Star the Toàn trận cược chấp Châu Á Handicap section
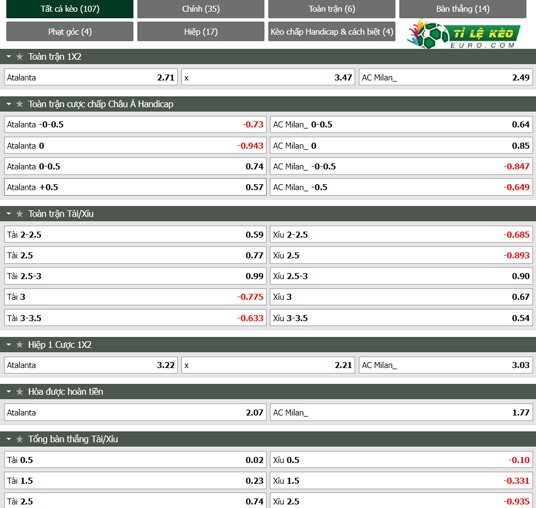 (x=19, y=104)
